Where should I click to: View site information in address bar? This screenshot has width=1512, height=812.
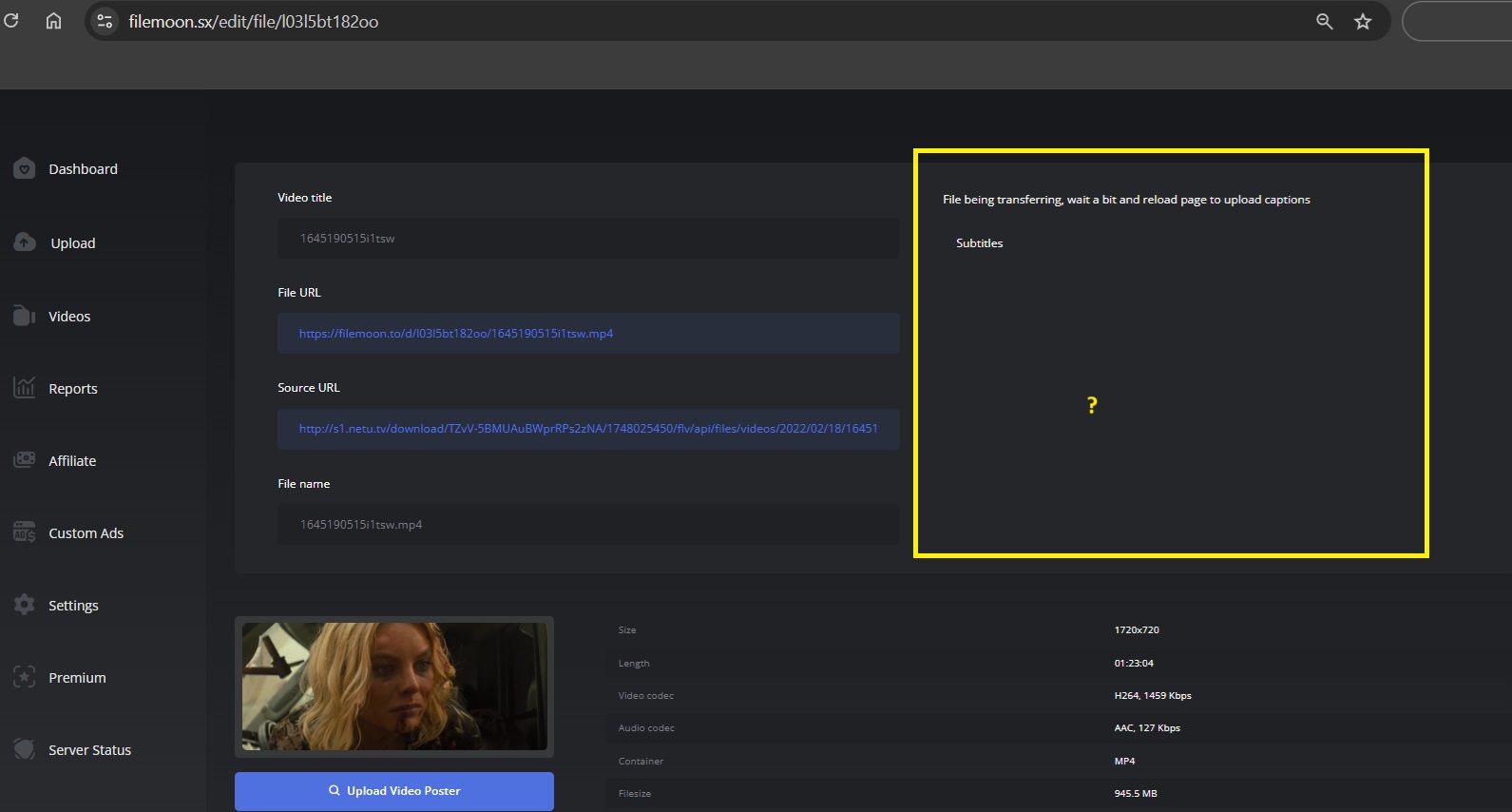point(105,21)
